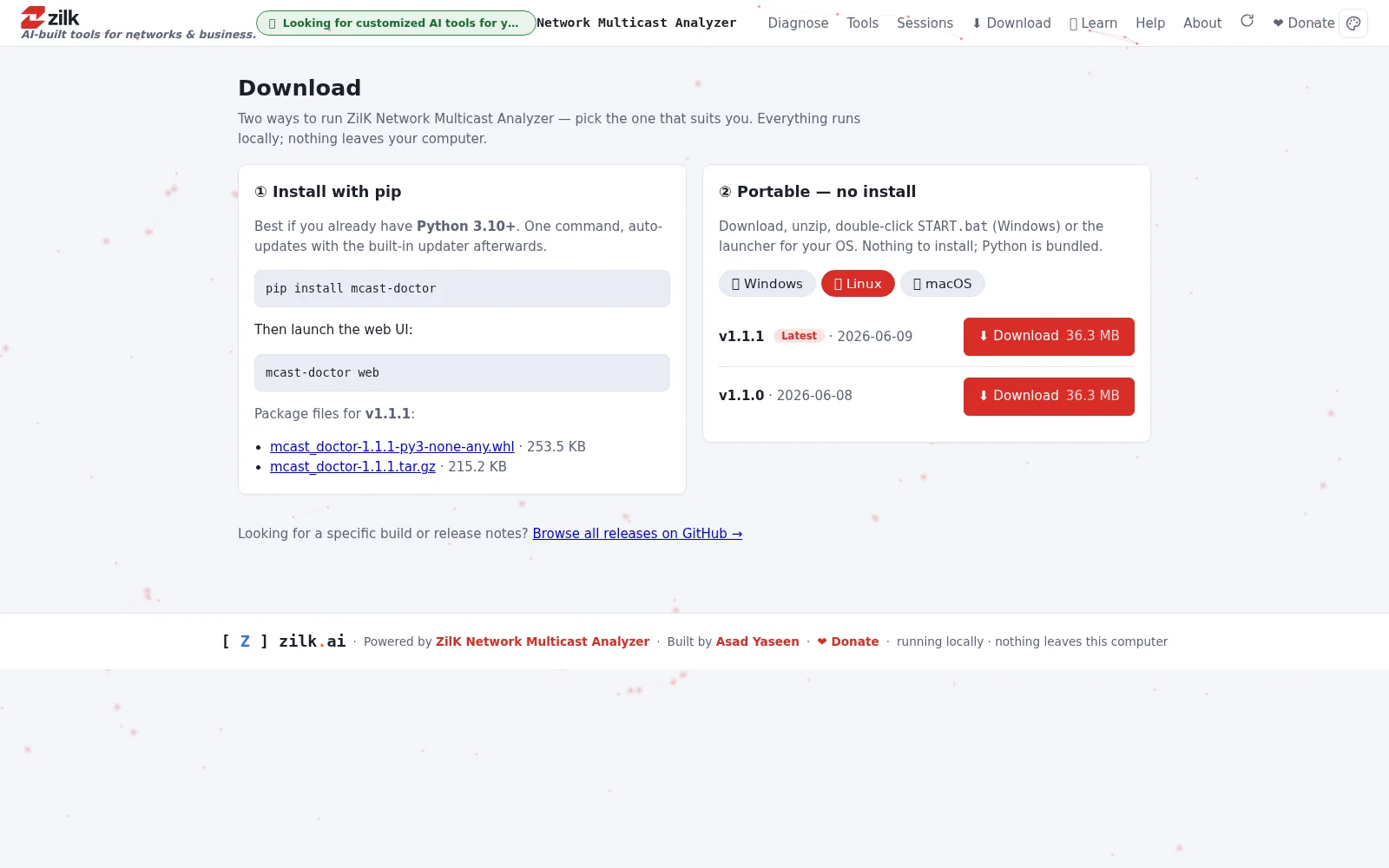
Task: Open the About page
Action: (x=1202, y=23)
